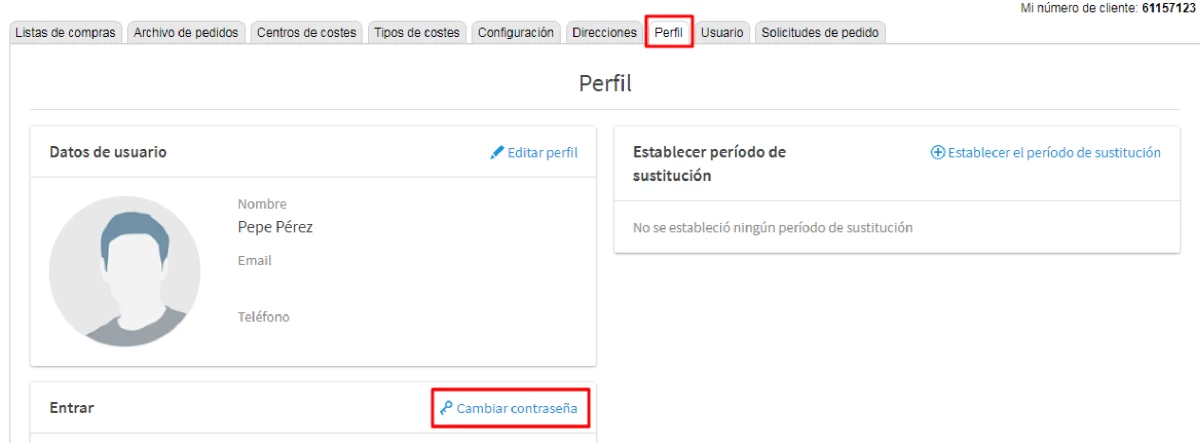Click the Entrar section header
The image size is (1200, 443).
click(72, 408)
